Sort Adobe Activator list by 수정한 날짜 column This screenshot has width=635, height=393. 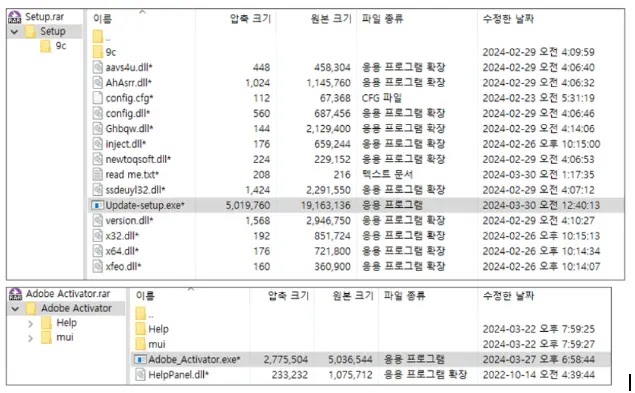[x=508, y=296]
